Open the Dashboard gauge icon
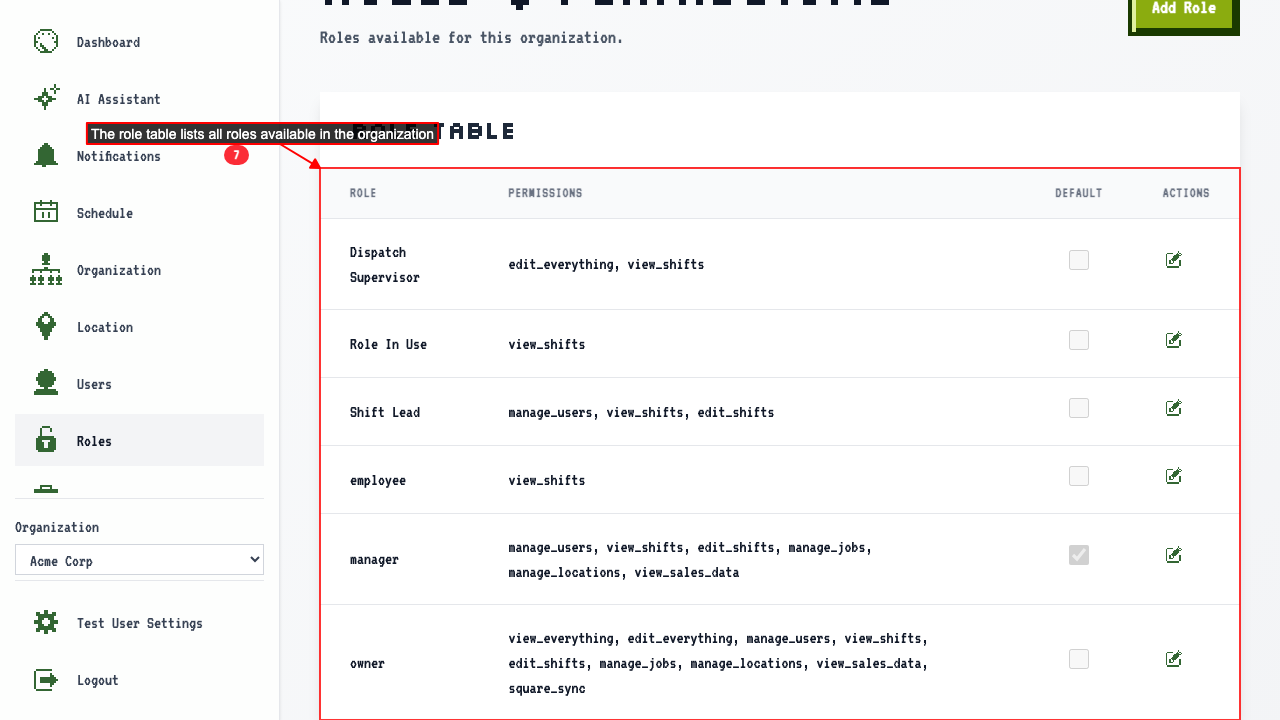Viewport: 1280px width, 720px height. [x=46, y=42]
